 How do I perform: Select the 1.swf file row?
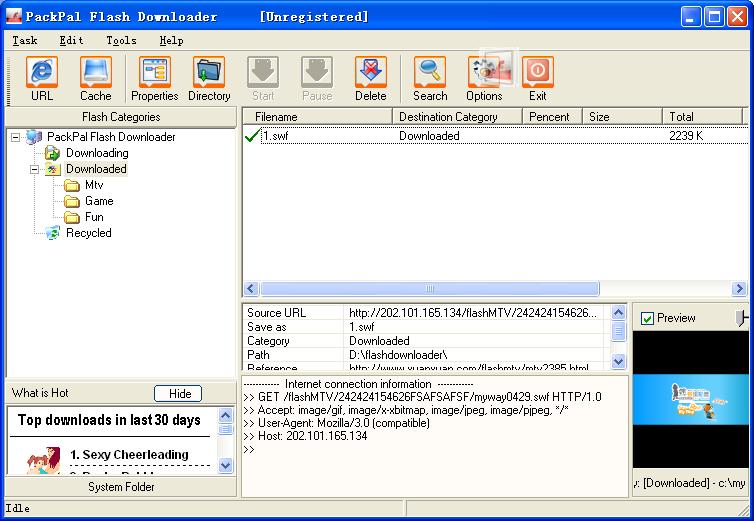(495, 136)
